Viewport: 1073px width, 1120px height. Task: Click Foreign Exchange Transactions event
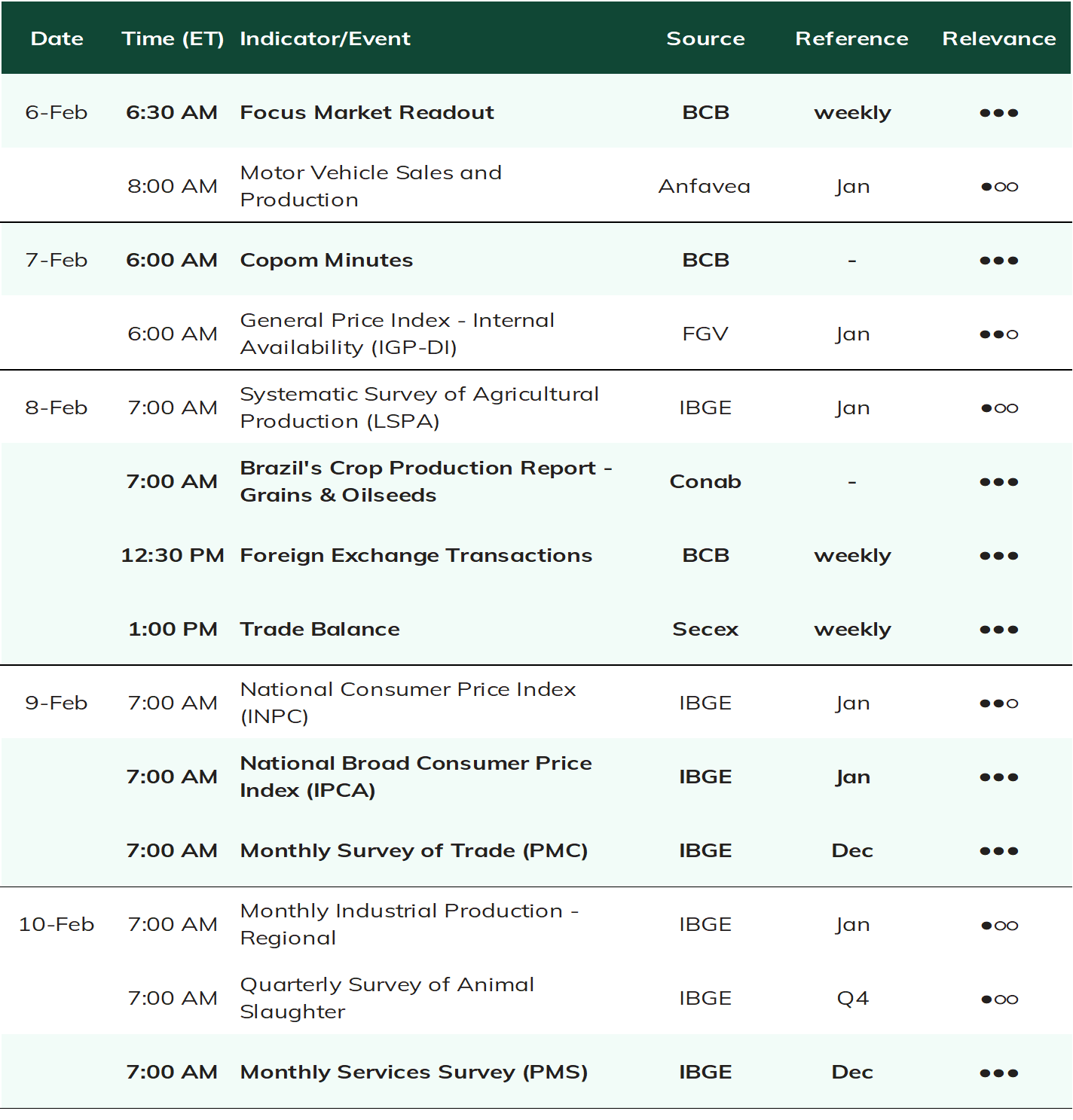[416, 555]
